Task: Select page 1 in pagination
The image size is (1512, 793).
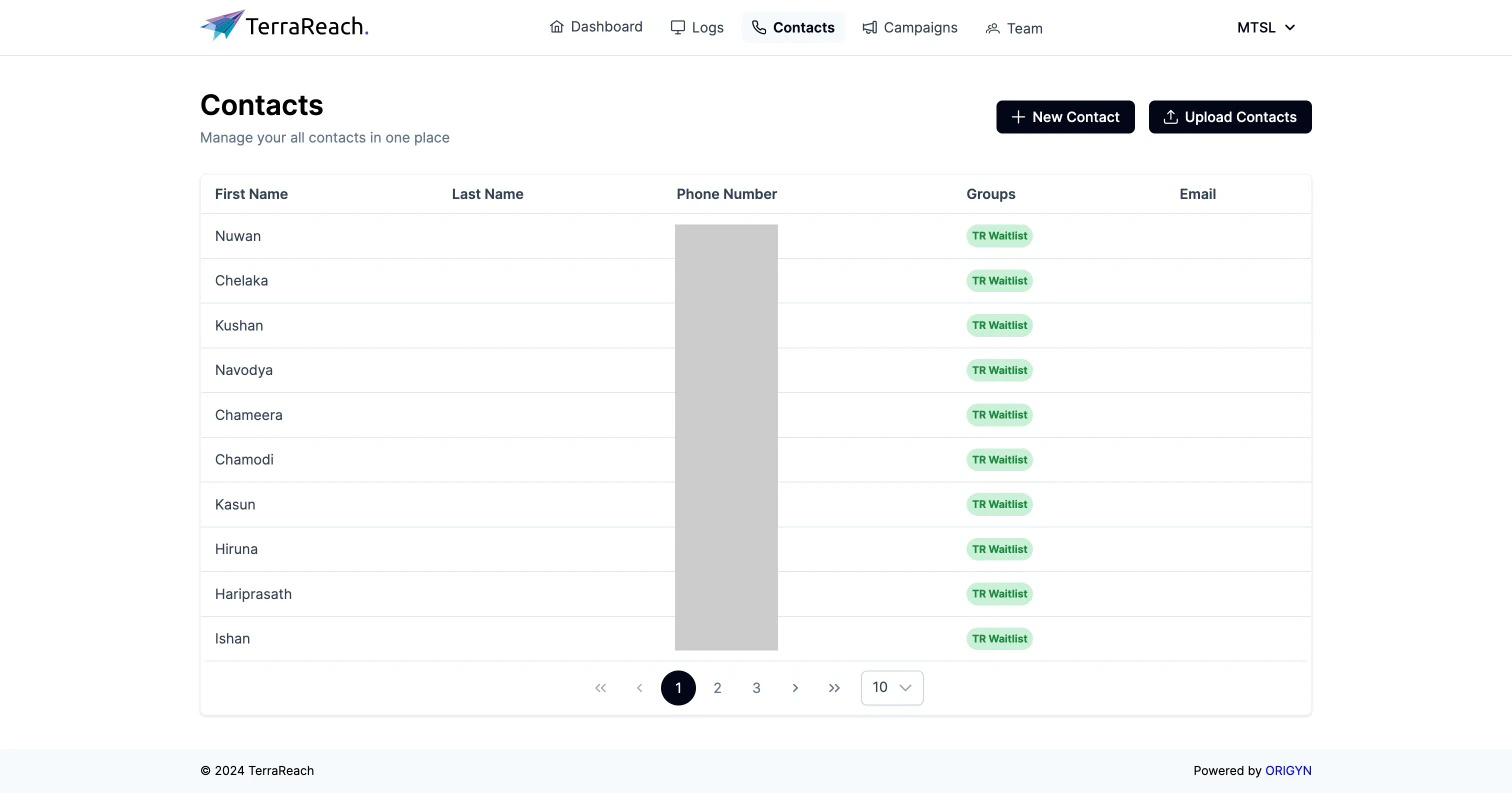Action: click(678, 688)
